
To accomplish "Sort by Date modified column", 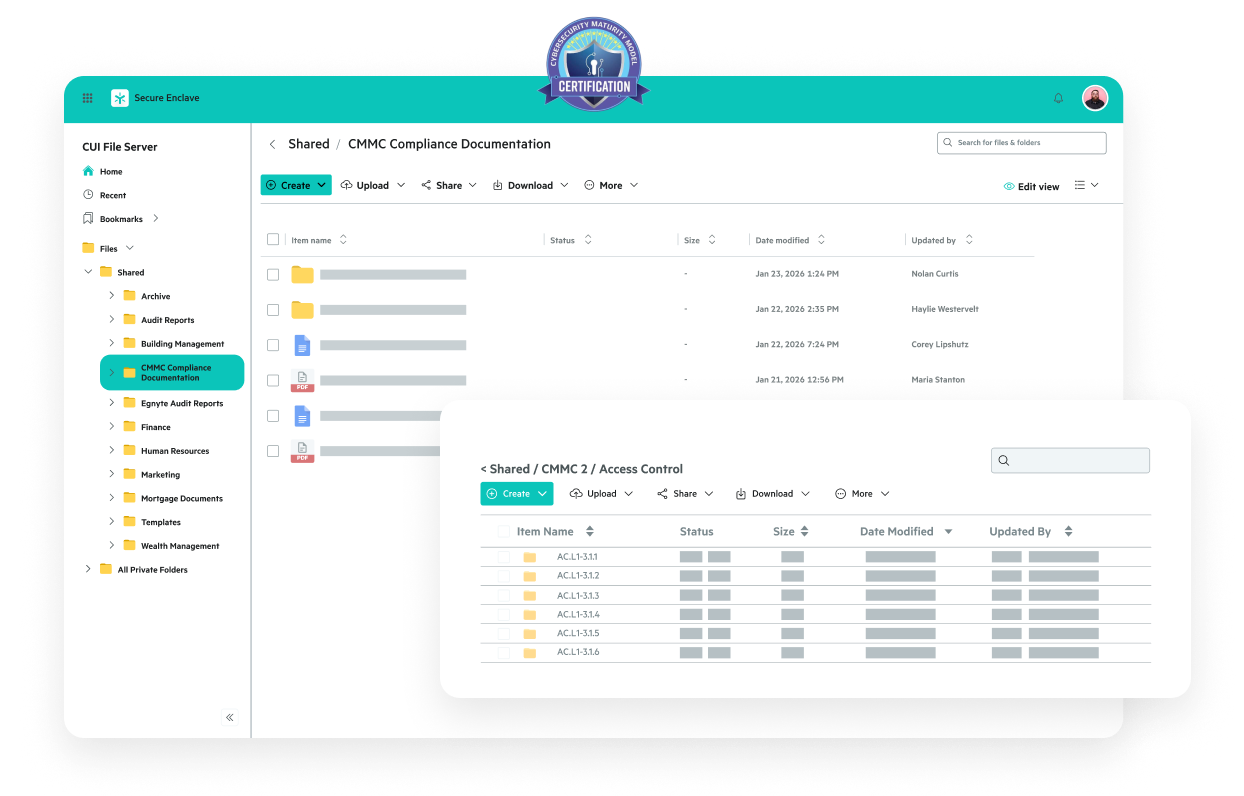I will pyautogui.click(x=790, y=240).
